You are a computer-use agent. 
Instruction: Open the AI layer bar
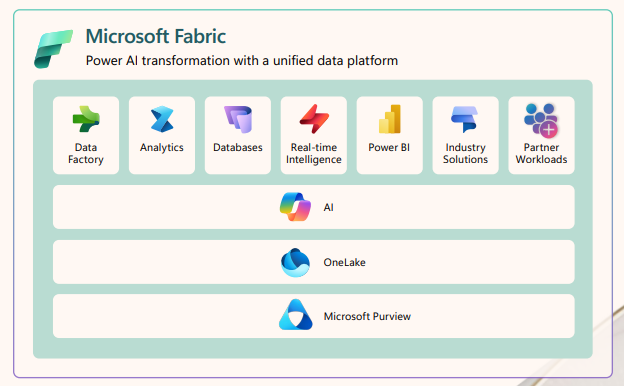(x=314, y=207)
